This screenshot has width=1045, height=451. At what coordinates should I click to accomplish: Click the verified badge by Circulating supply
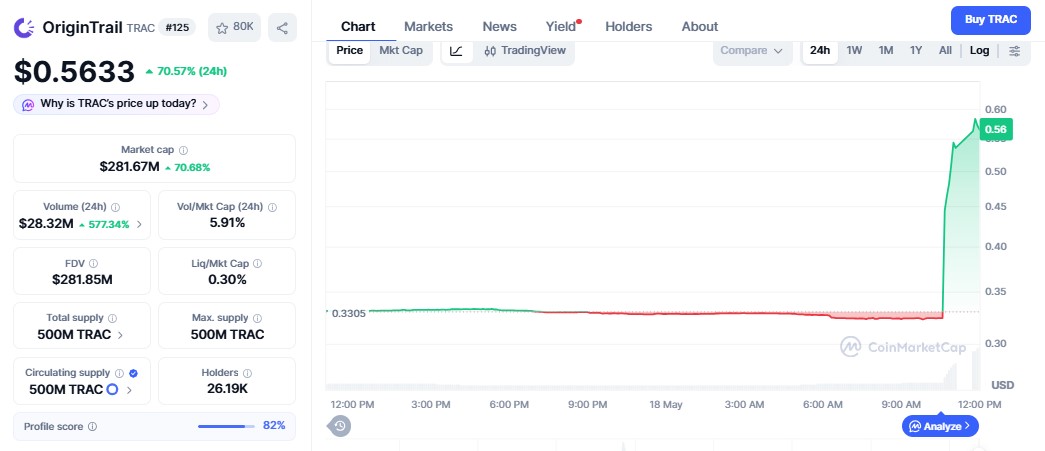[x=133, y=373]
